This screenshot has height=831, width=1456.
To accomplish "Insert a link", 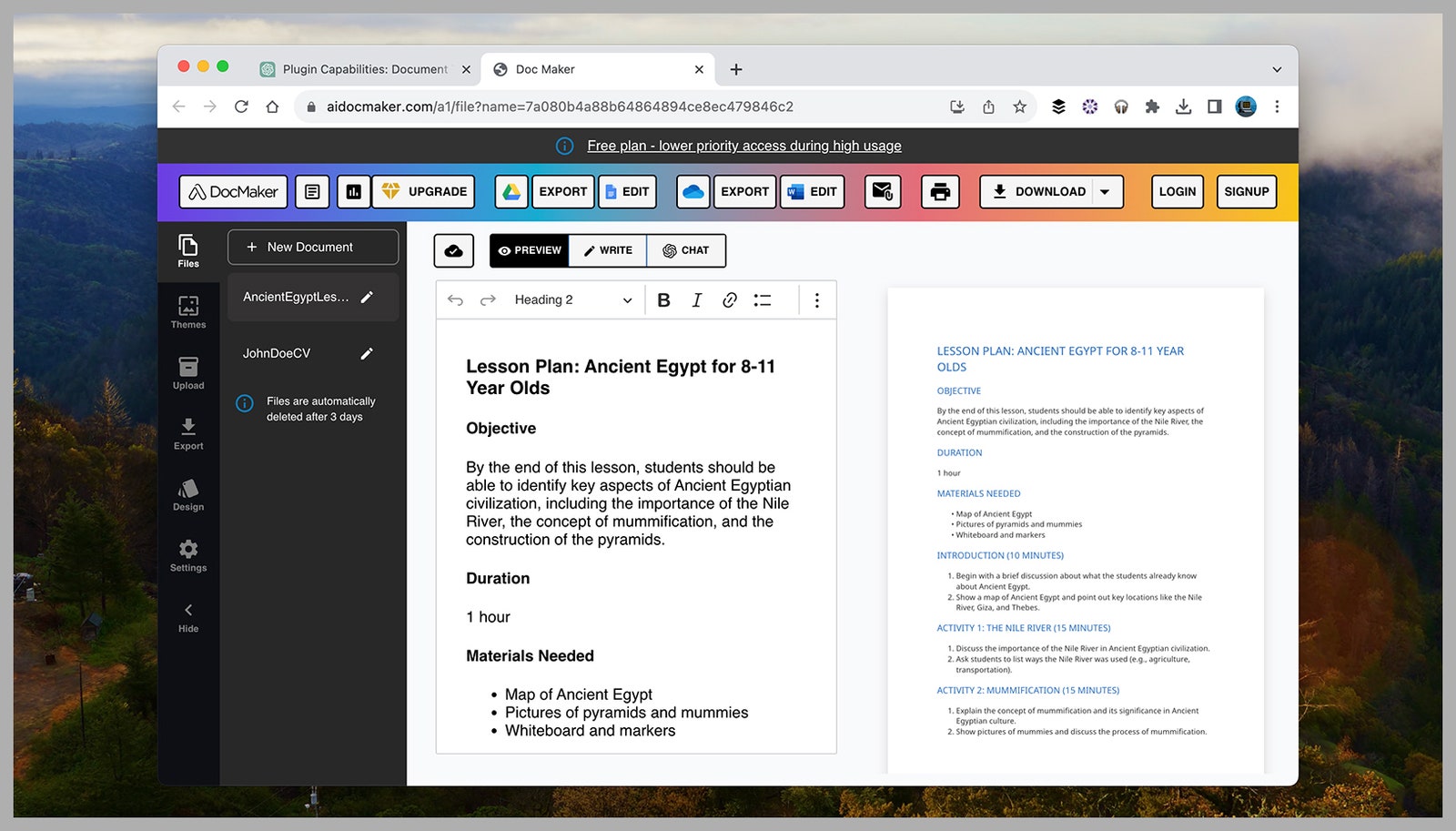I will [x=730, y=300].
